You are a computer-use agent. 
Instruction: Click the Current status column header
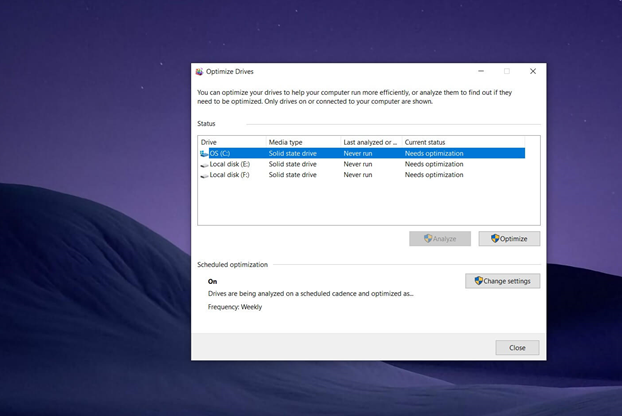(463, 142)
